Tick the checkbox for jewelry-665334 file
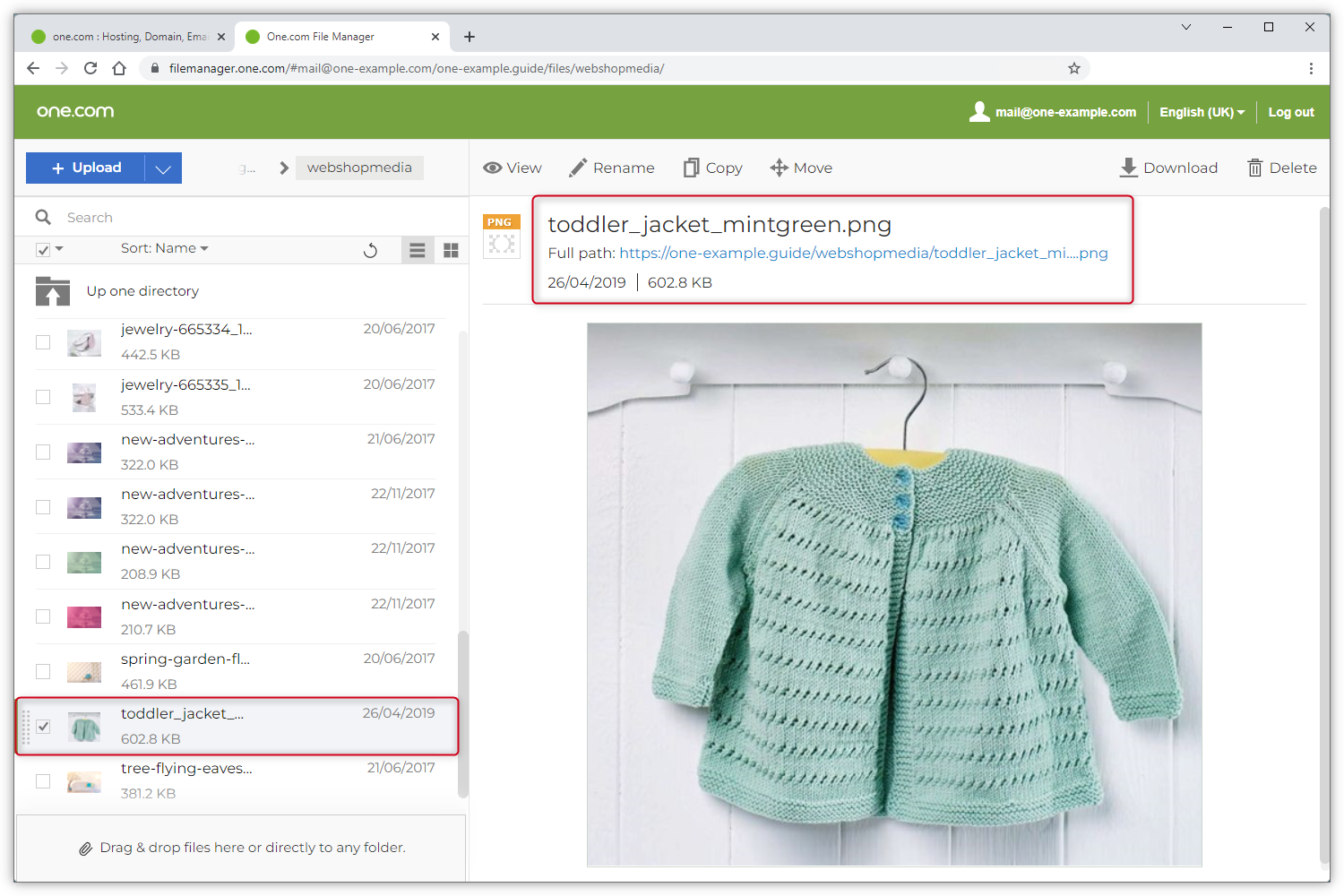Image resolution: width=1344 pixels, height=896 pixels. point(43,342)
